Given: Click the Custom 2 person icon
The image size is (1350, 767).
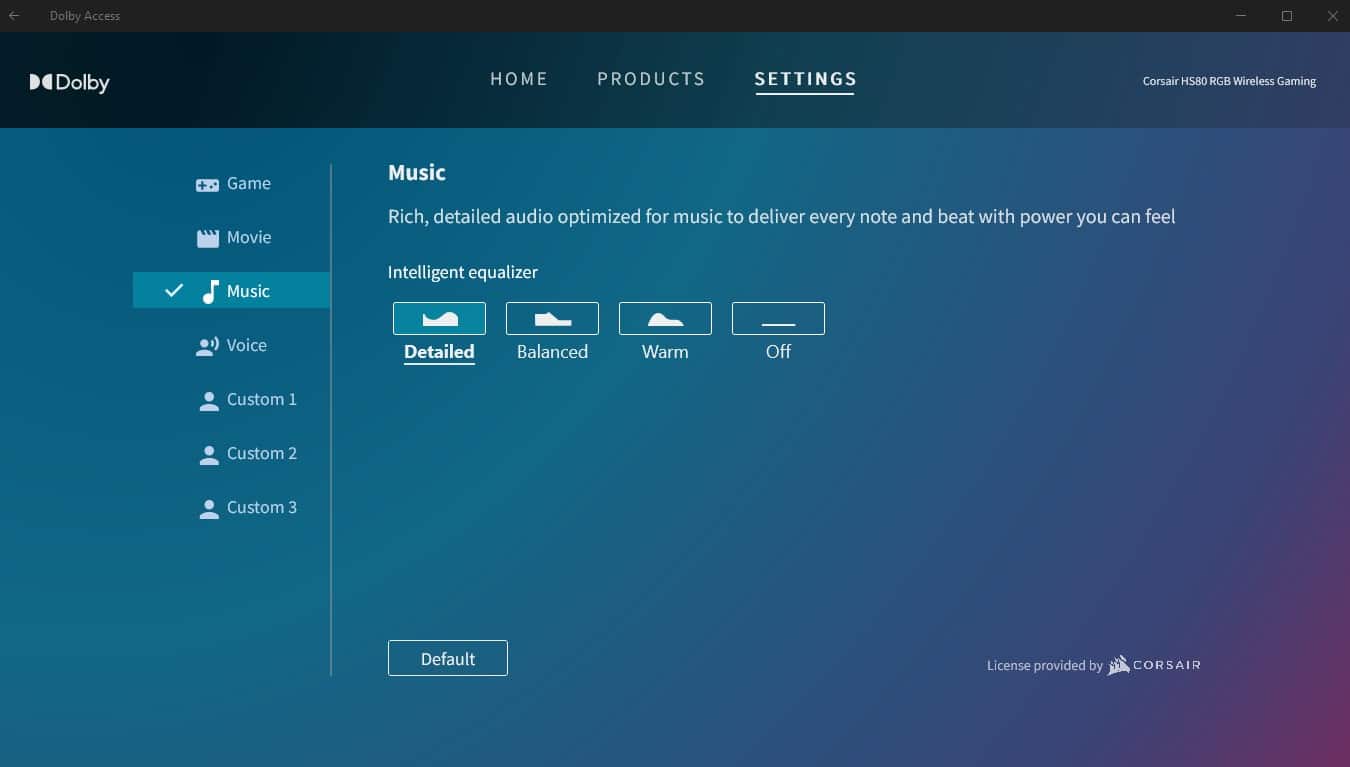Looking at the screenshot, I should (209, 455).
